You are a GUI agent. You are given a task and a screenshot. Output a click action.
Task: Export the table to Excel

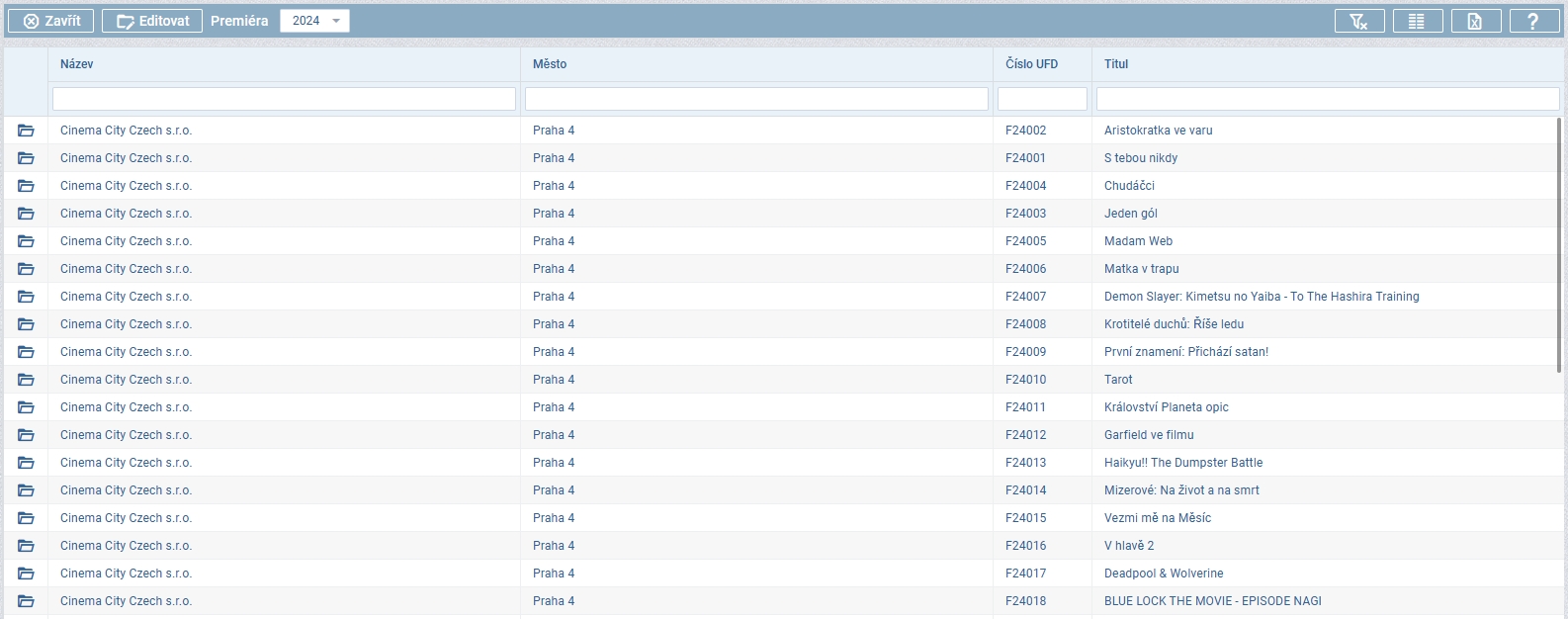(x=1475, y=21)
